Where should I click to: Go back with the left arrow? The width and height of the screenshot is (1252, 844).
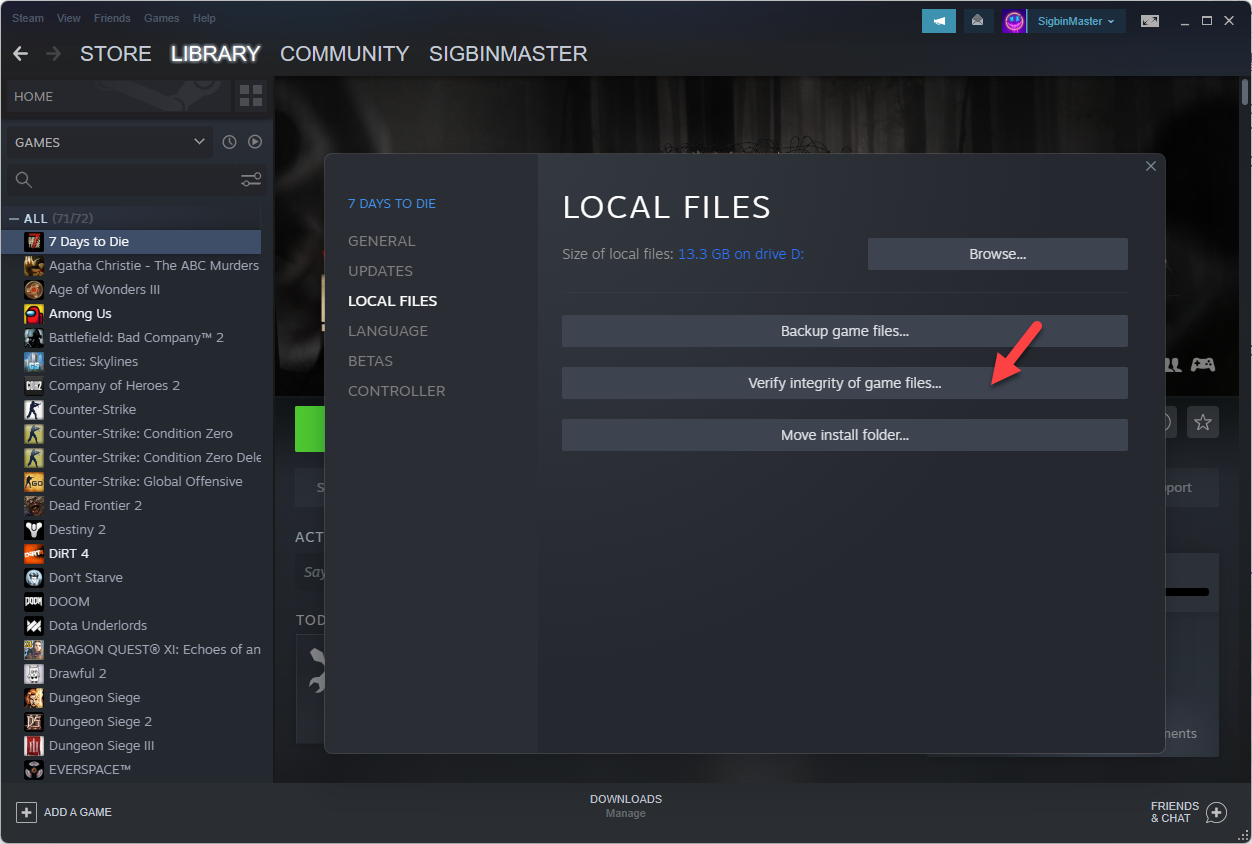[20, 53]
